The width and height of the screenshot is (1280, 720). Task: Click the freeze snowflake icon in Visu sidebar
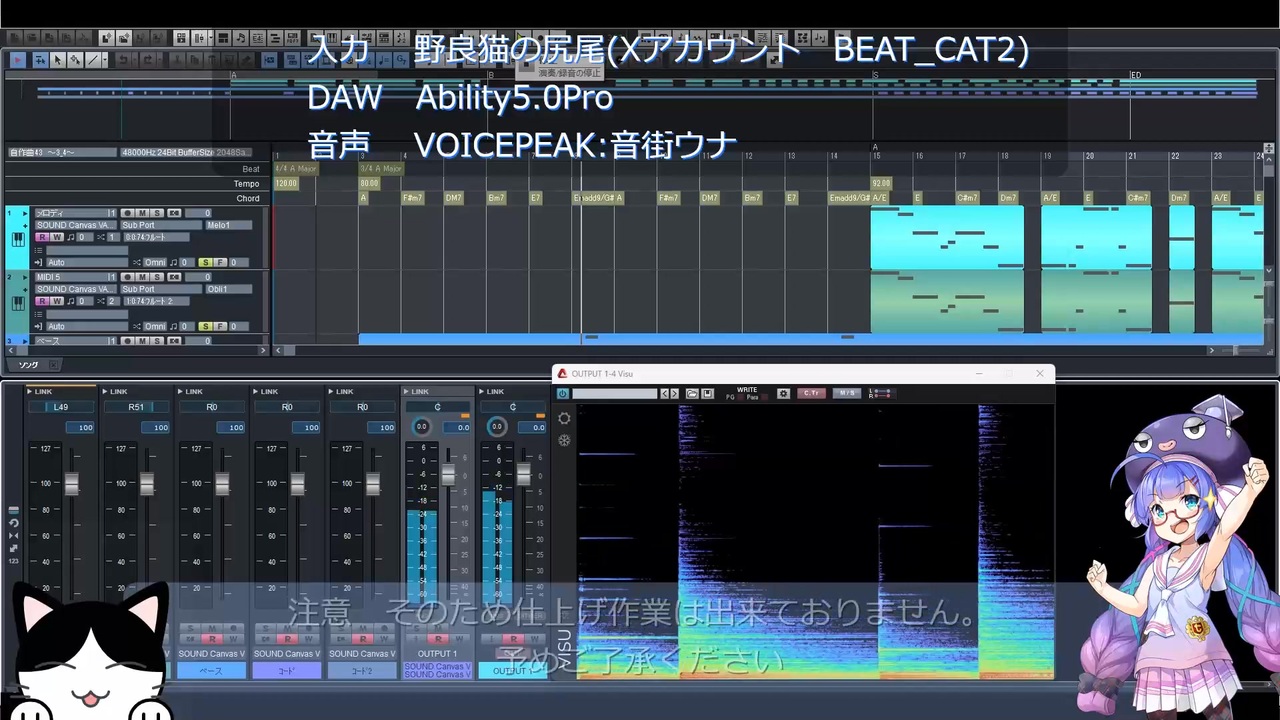click(x=564, y=440)
